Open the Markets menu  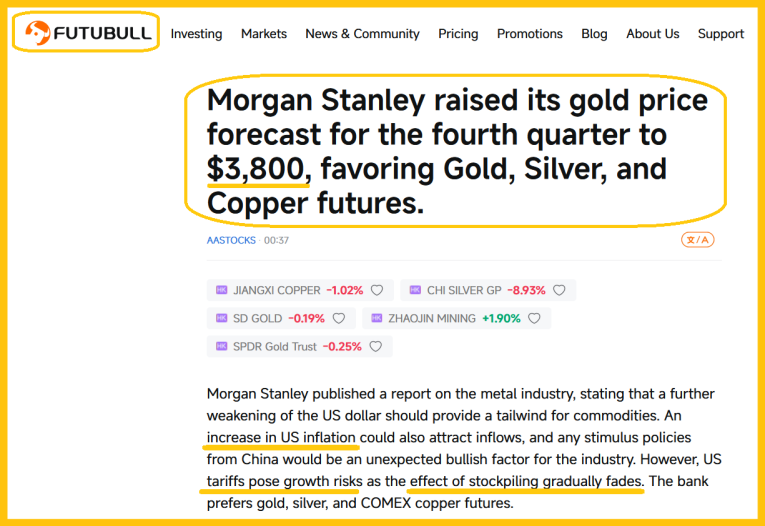pyautogui.click(x=264, y=34)
